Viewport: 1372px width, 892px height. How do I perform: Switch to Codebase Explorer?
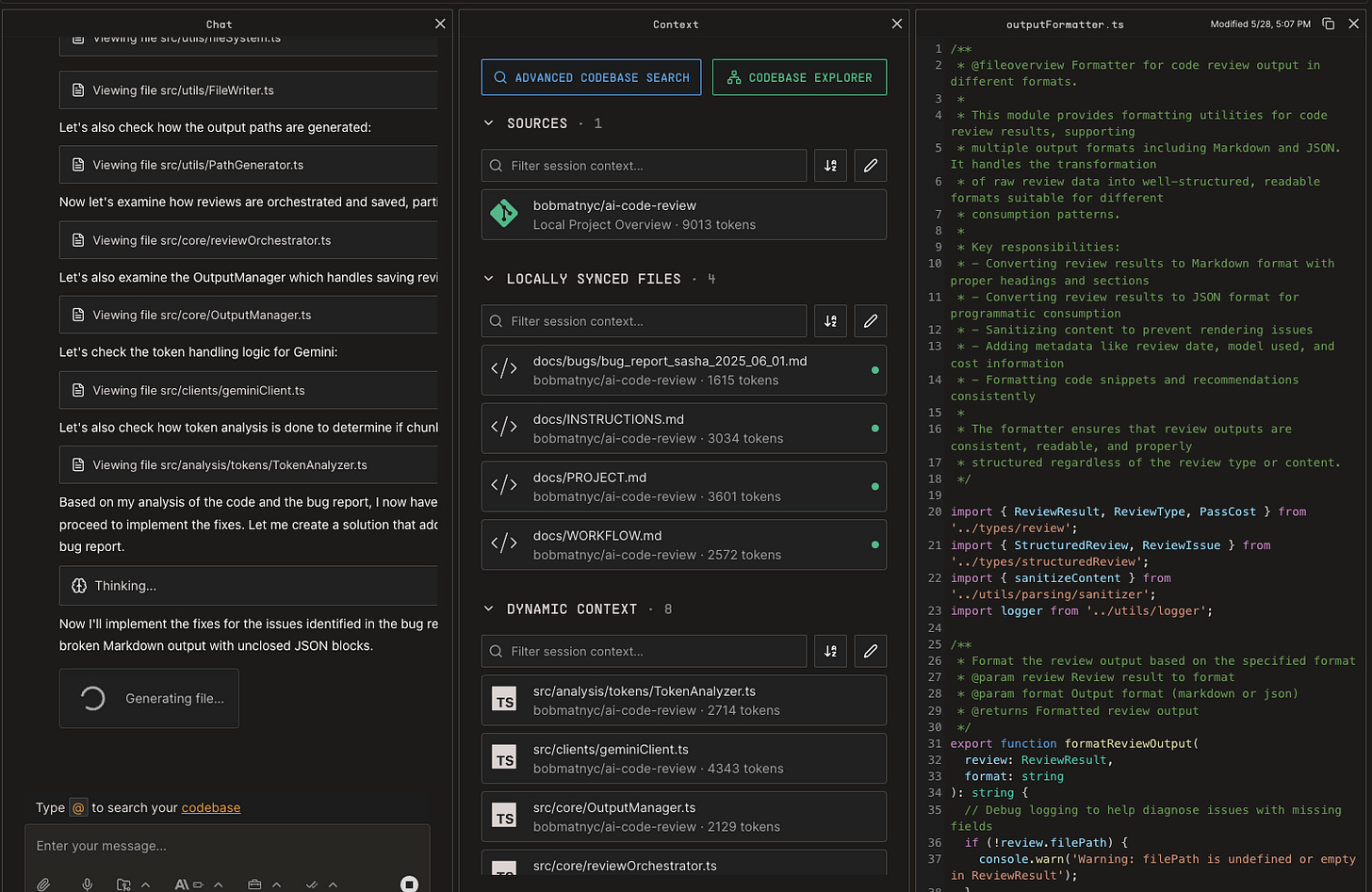click(x=799, y=77)
